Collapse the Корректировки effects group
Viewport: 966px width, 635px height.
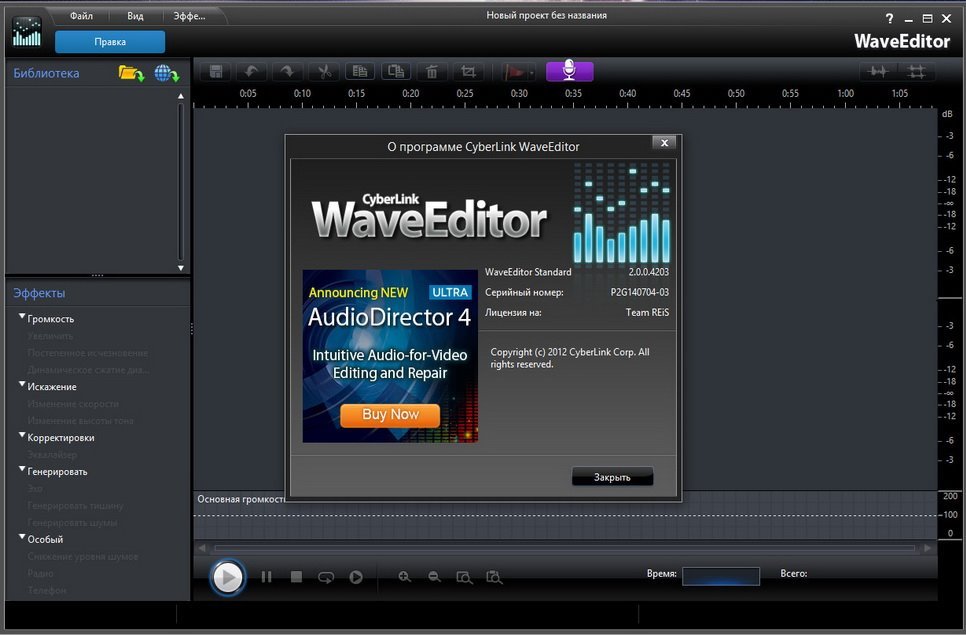[22, 435]
